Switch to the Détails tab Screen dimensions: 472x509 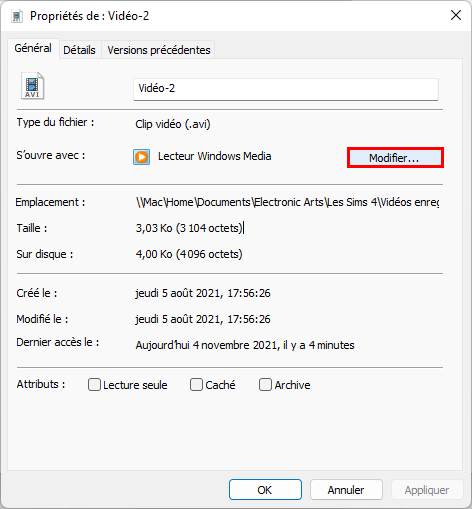pyautogui.click(x=79, y=50)
